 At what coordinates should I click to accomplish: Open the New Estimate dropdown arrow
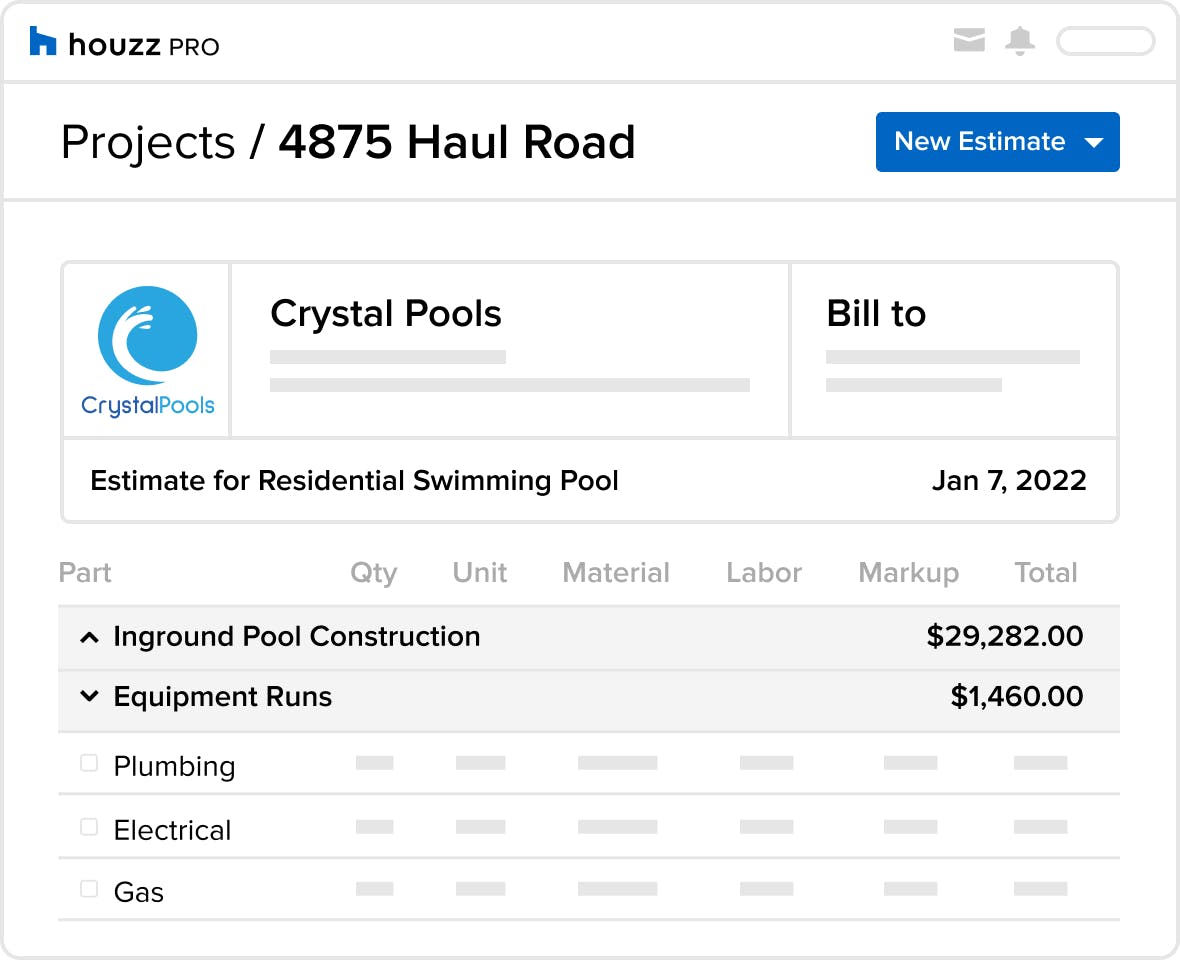1093,142
